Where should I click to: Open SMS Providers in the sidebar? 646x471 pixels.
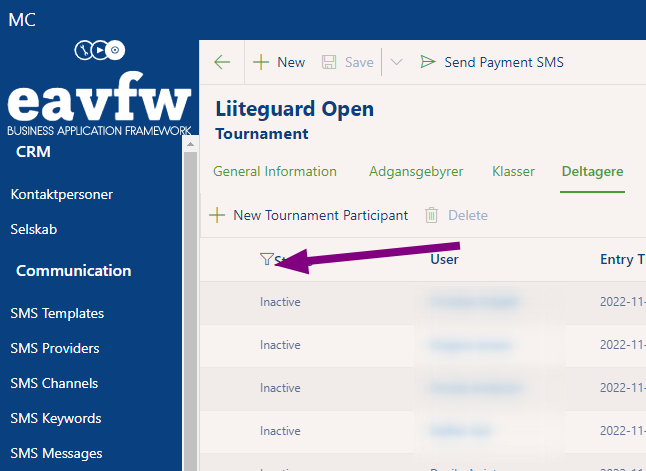click(x=55, y=349)
